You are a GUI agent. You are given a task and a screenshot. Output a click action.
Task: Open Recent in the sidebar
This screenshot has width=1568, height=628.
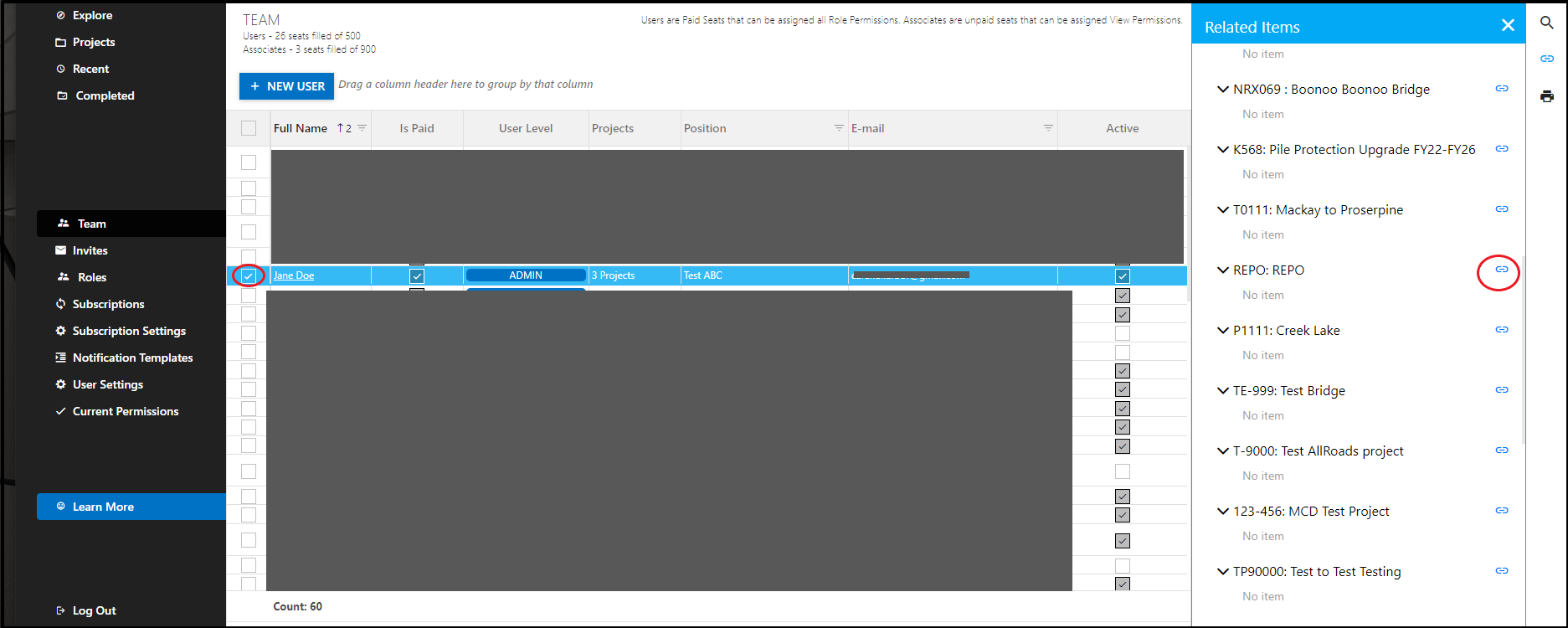tap(90, 69)
